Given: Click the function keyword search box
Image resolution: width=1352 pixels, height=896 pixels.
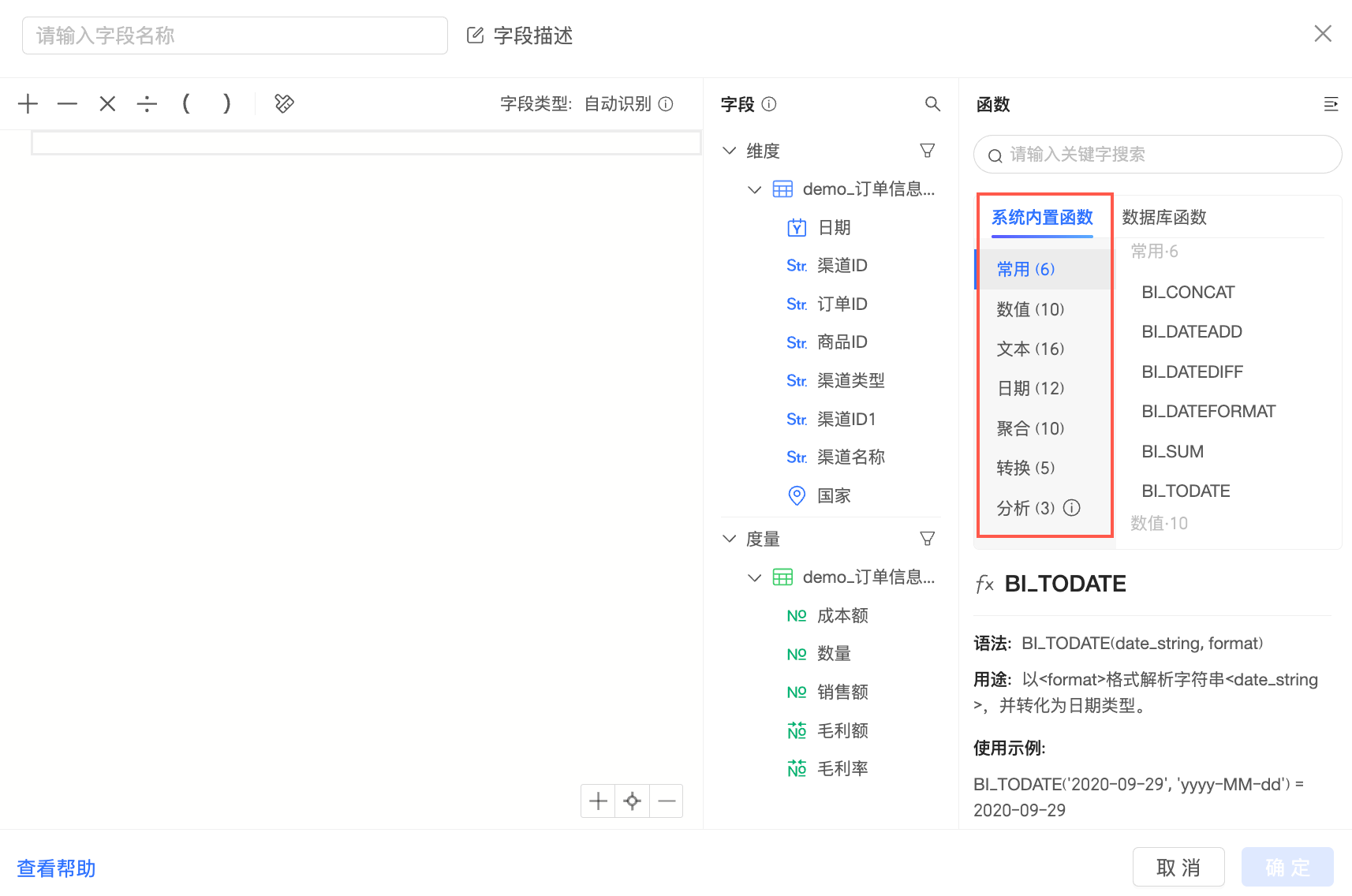Looking at the screenshot, I should pos(1158,155).
